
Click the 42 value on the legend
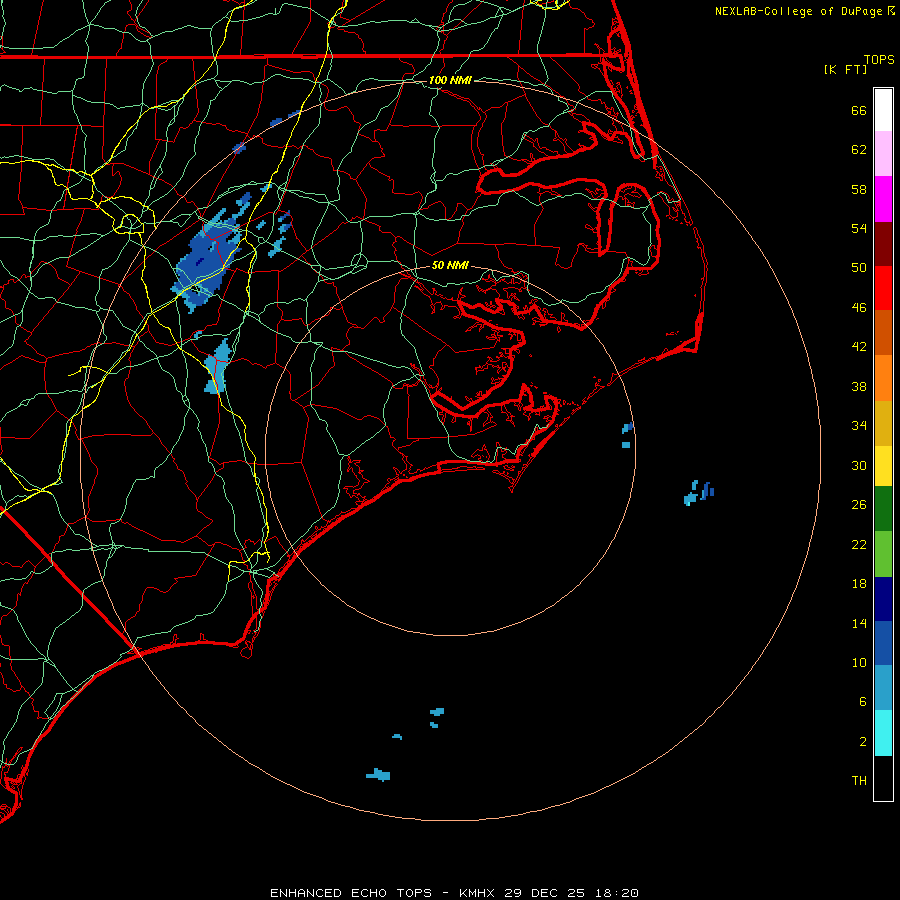(x=859, y=347)
